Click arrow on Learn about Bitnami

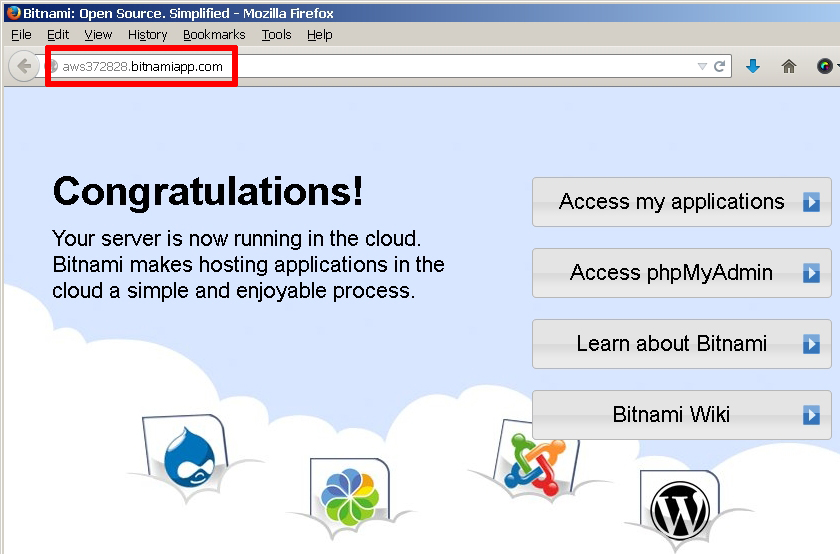click(811, 344)
